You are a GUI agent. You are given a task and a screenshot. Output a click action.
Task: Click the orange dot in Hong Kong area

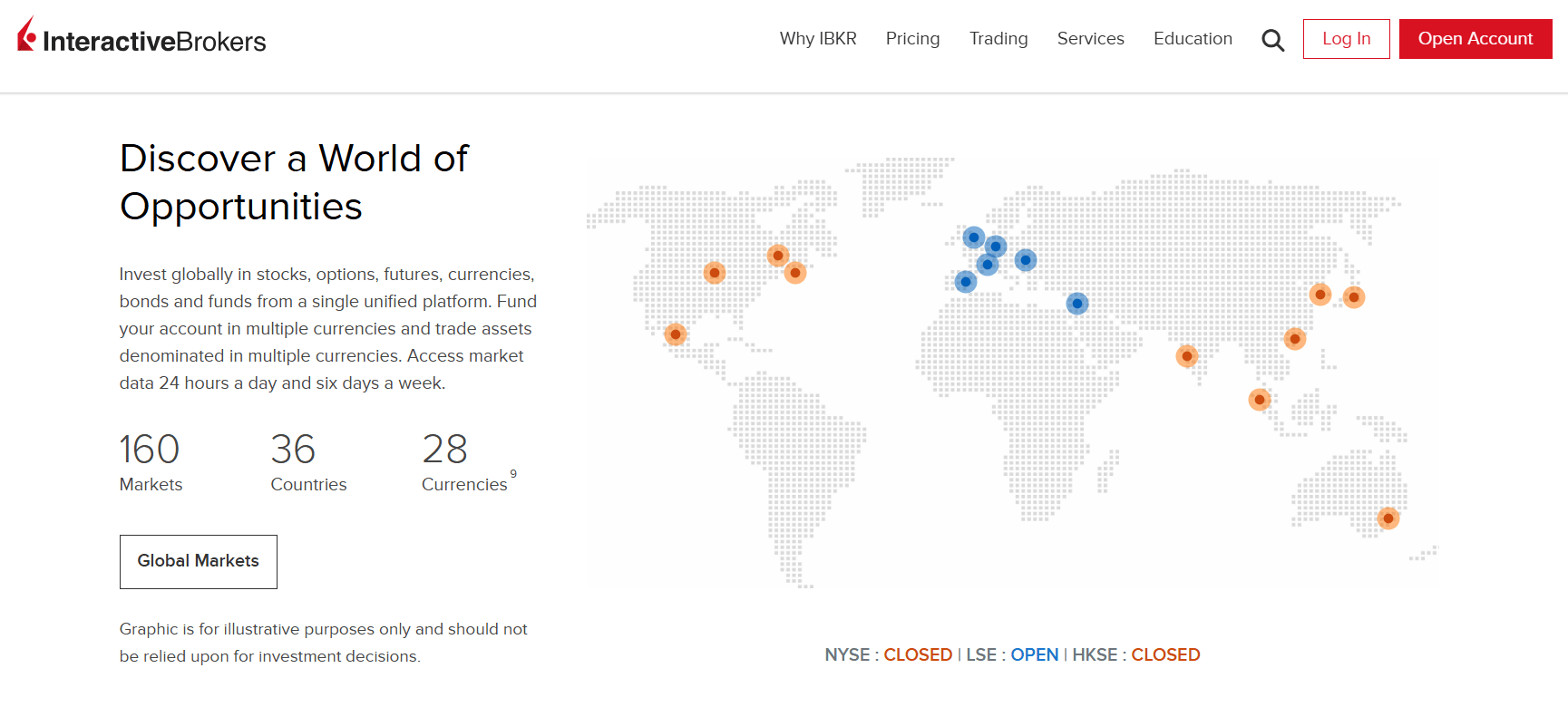point(1295,339)
